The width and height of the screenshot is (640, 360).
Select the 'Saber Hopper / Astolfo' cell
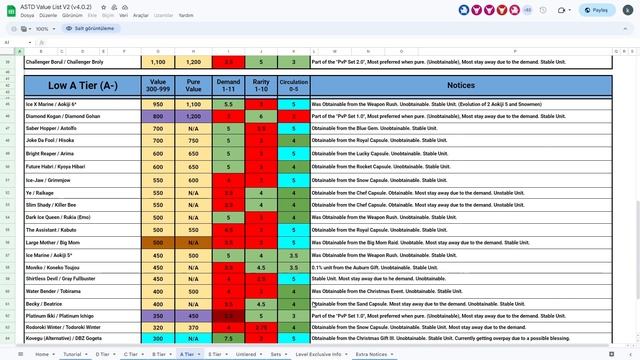[83, 128]
